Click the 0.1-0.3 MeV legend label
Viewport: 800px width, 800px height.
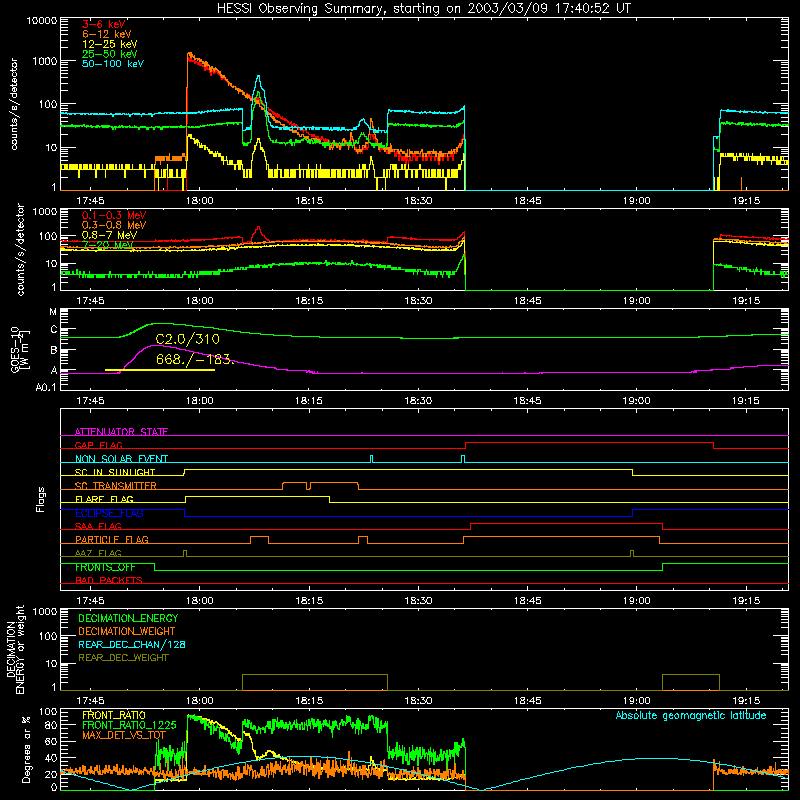(x=114, y=215)
